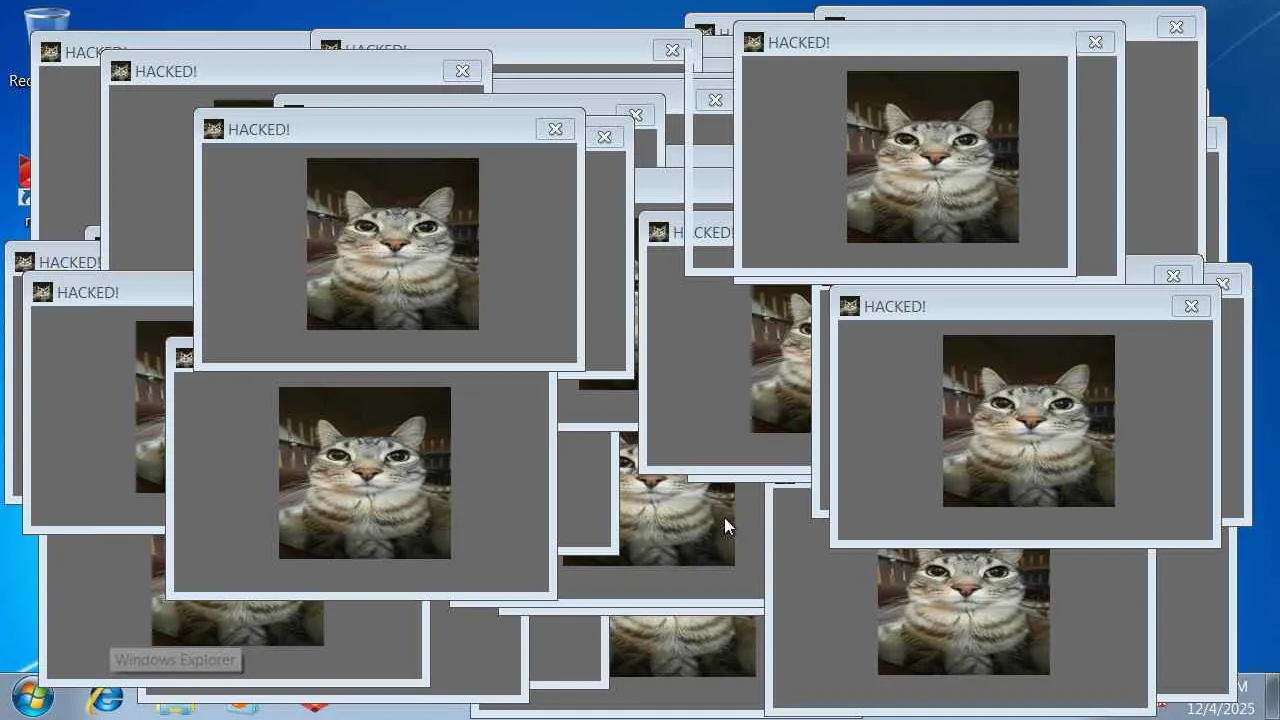
Task: Close the front upper-left HACKED! window showing the cat
Action: coord(555,129)
